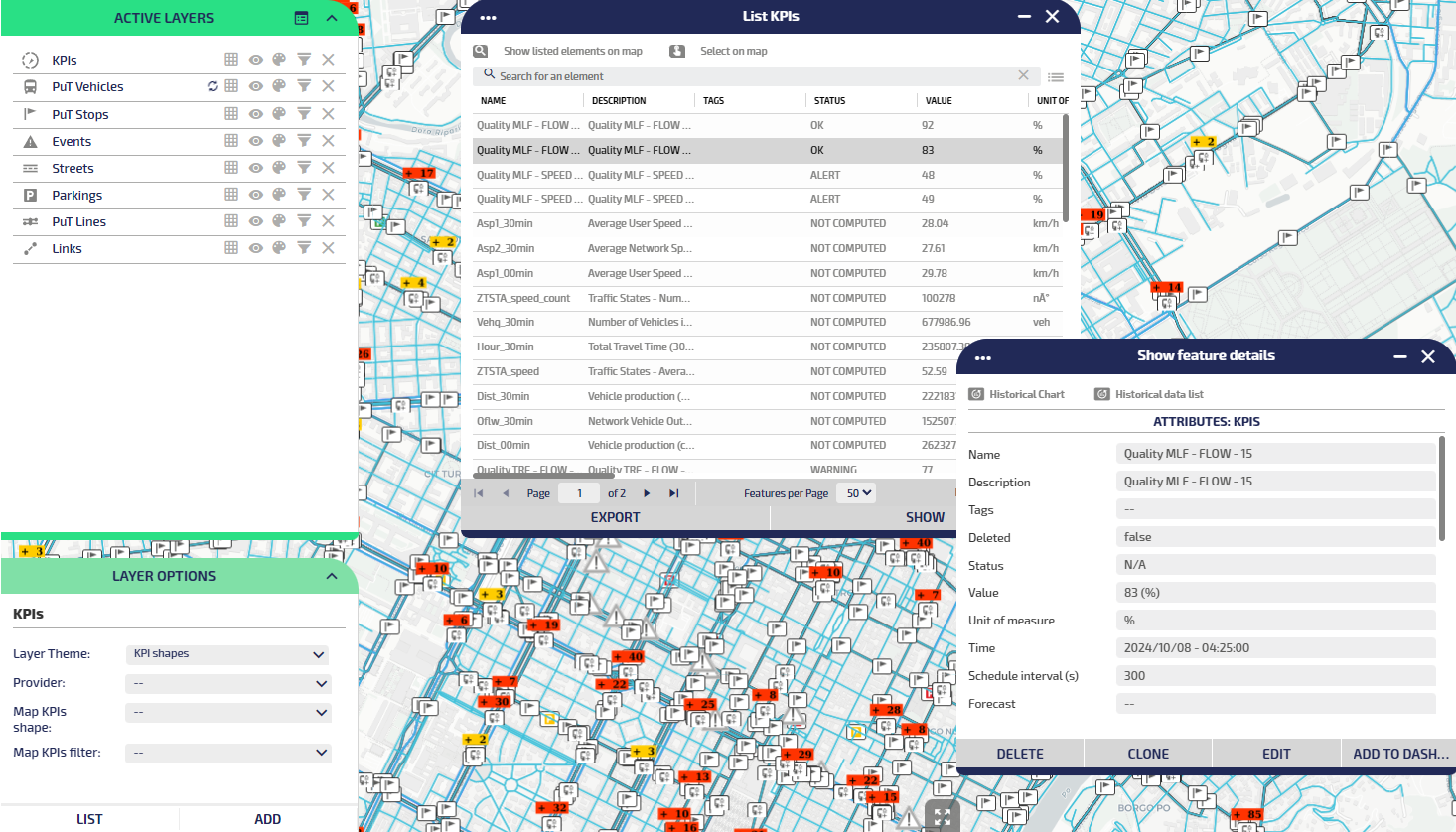Open attribute table icon for KPIs layer
Viewport: 1456px width, 832px height.
pyautogui.click(x=231, y=60)
